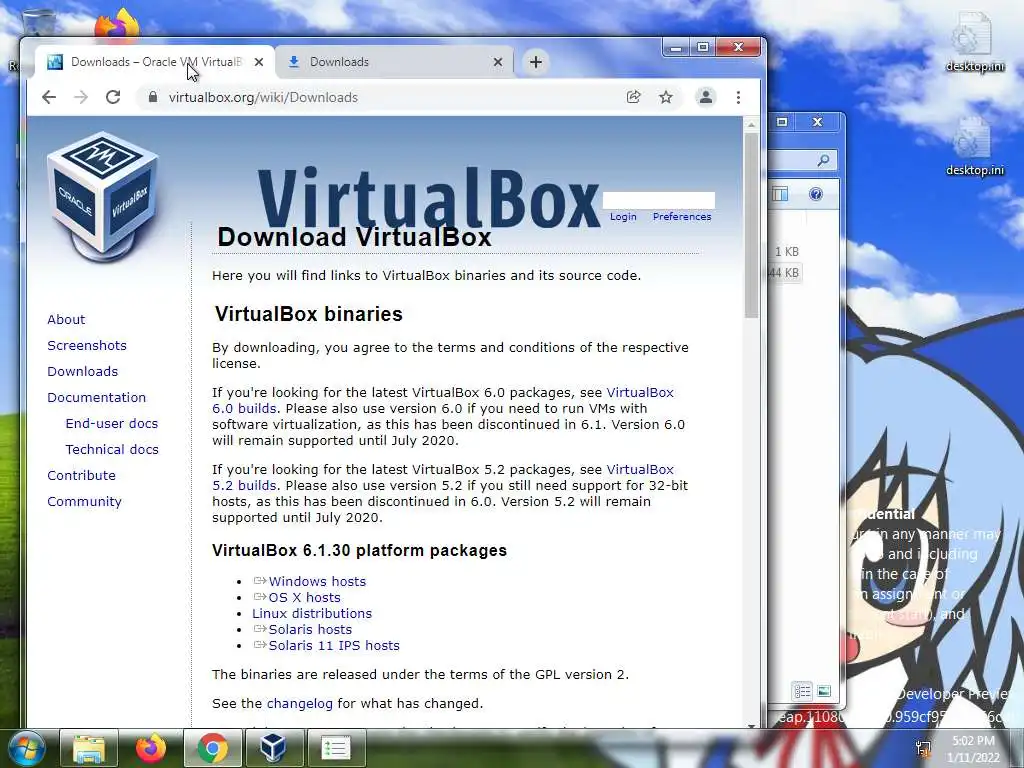Screen dimensions: 1024x768
Task: Switch Explorer to large icons view
Action: point(824,691)
